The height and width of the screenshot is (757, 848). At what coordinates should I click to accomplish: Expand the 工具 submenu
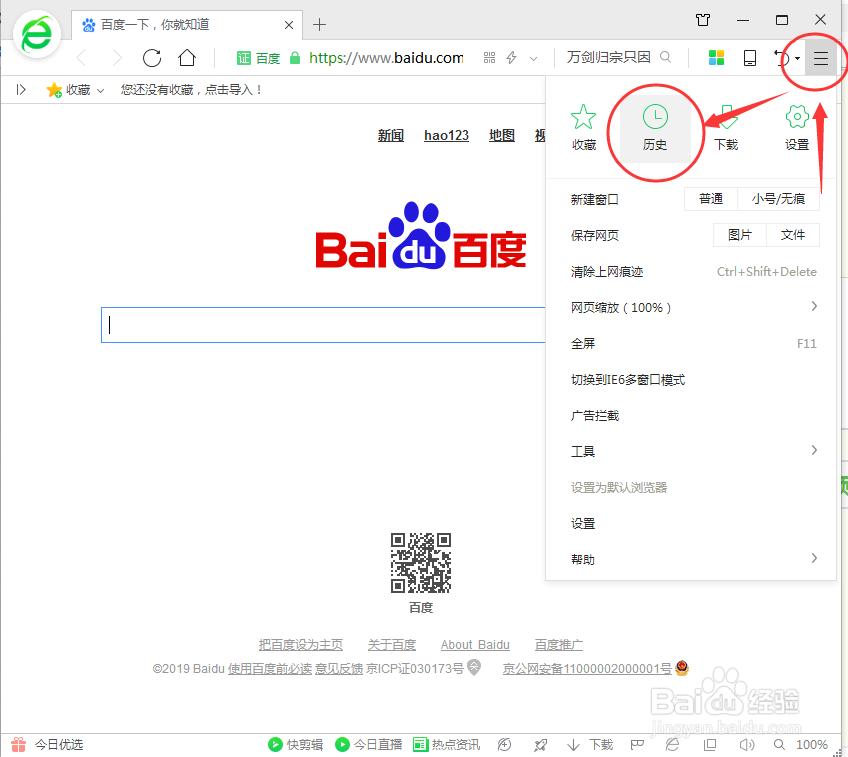pos(583,450)
